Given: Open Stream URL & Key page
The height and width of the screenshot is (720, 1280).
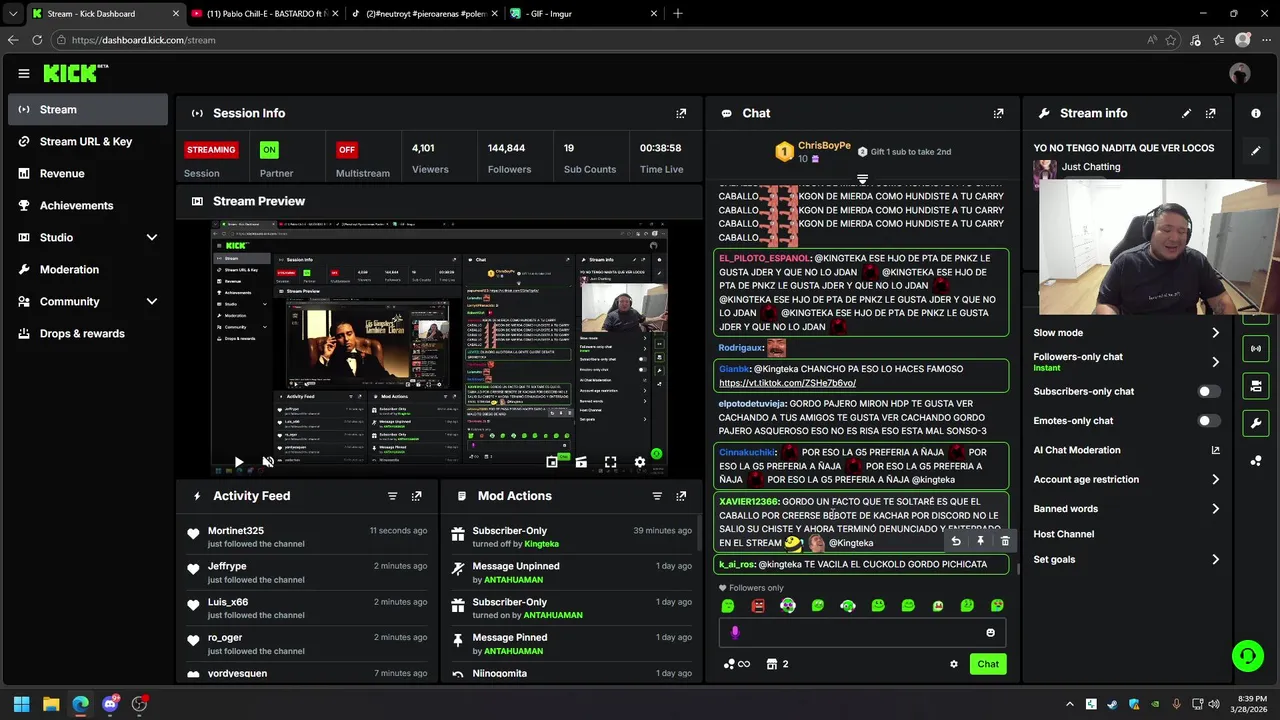Looking at the screenshot, I should click(x=88, y=141).
